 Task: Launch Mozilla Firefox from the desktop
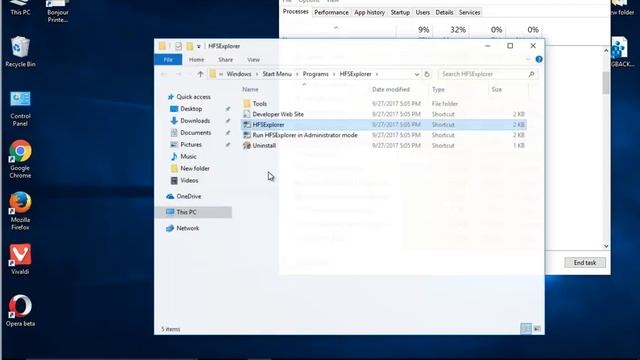[x=20, y=211]
